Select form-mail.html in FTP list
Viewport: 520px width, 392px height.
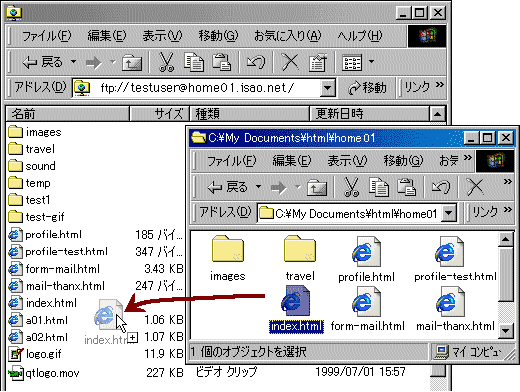[54, 269]
